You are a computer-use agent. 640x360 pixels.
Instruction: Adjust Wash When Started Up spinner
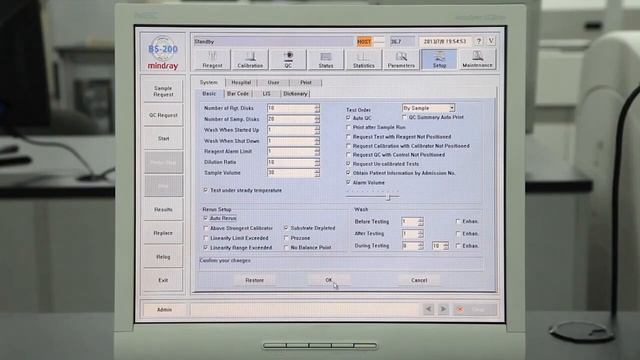pos(317,130)
